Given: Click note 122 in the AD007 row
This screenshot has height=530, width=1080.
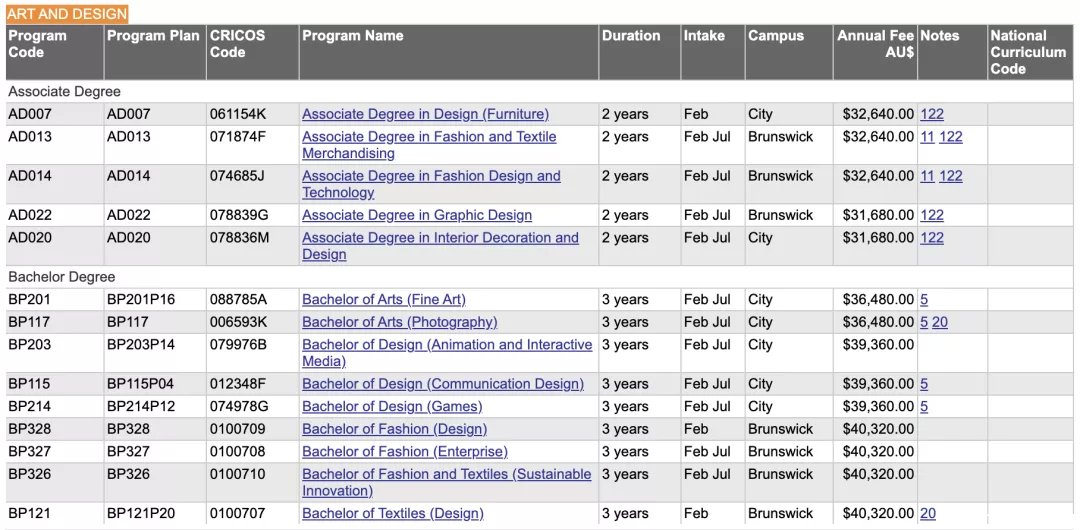Looking at the screenshot, I should coord(932,114).
